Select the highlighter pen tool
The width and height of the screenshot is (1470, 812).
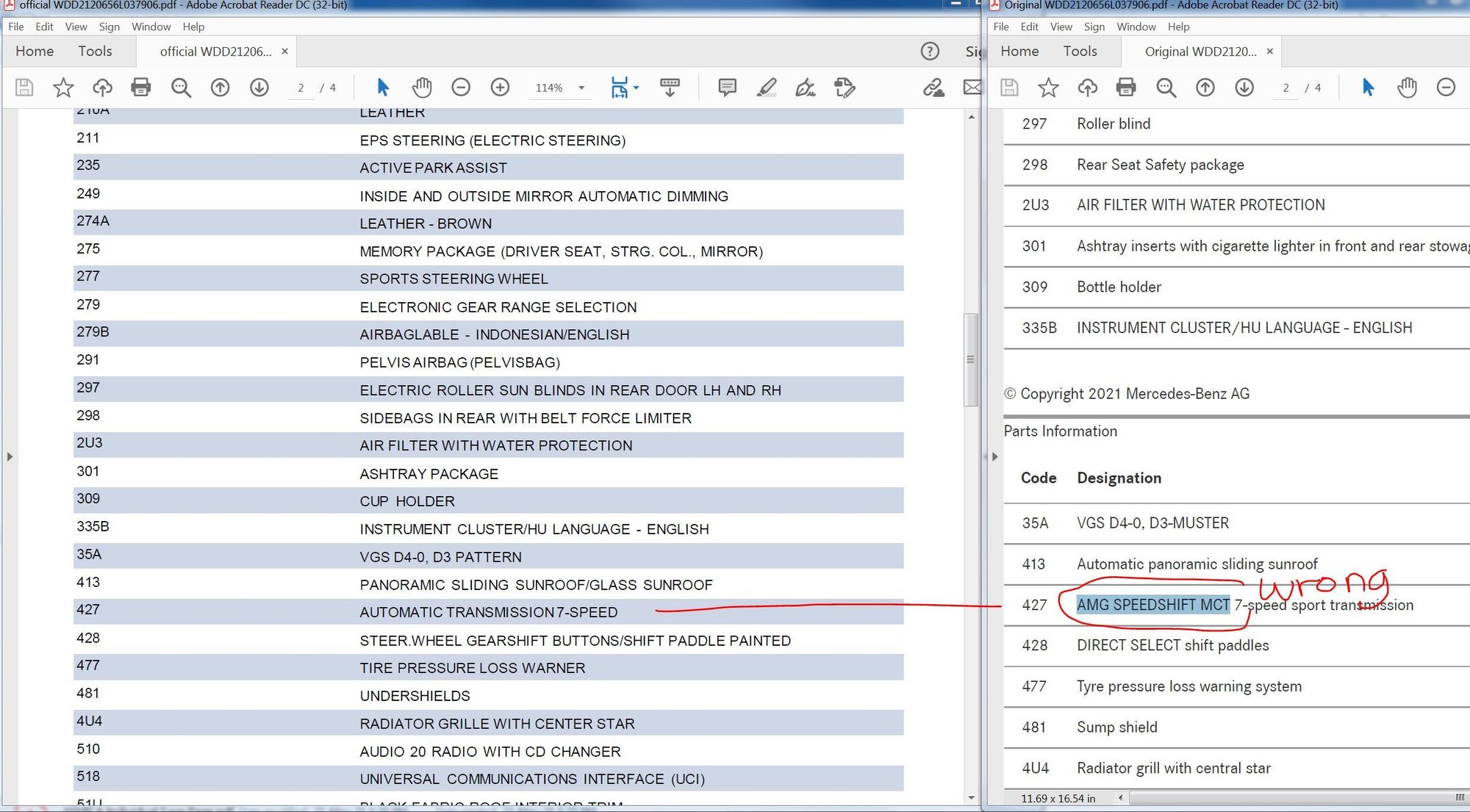coord(767,87)
